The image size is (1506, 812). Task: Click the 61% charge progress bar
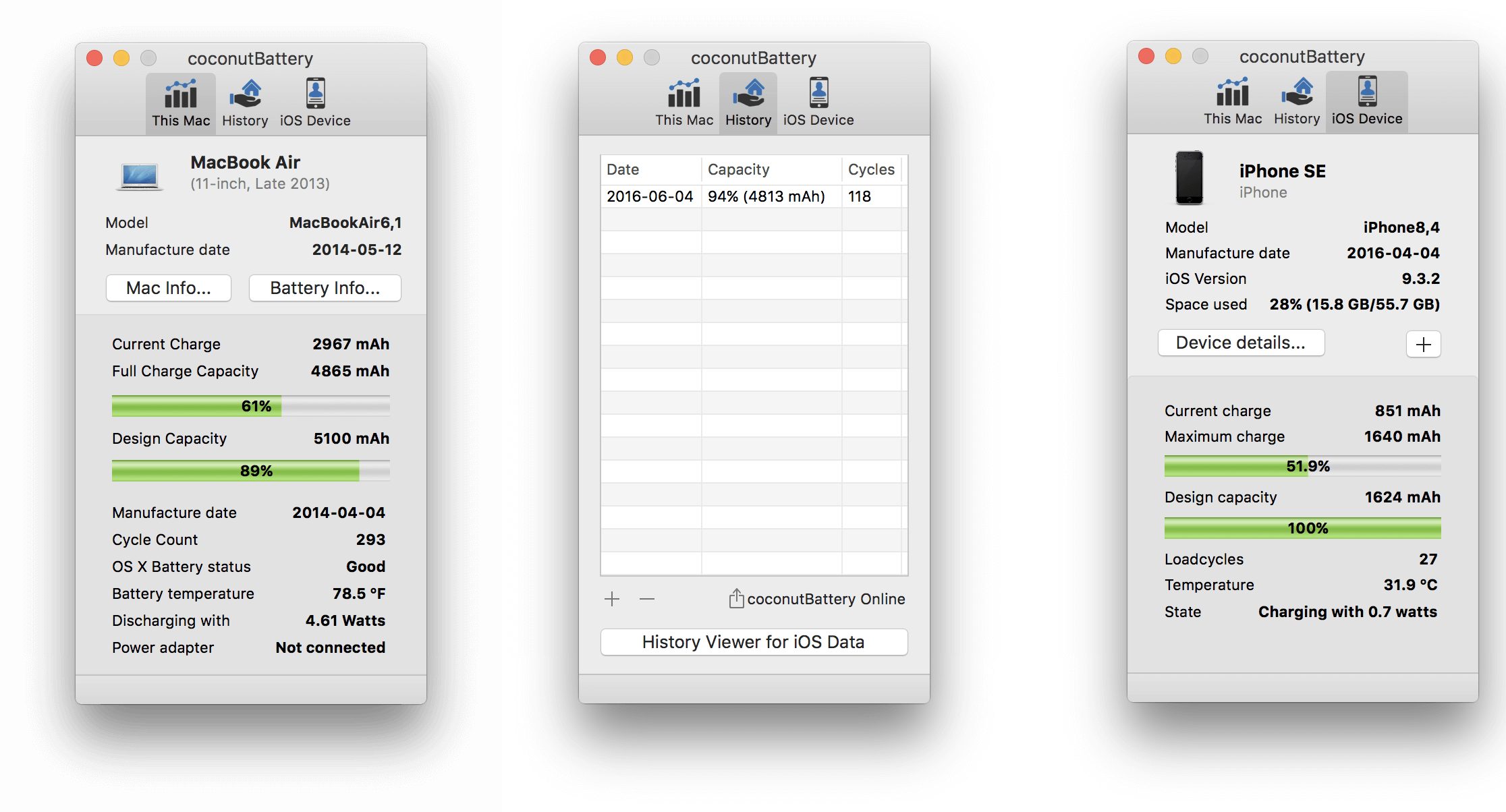(x=250, y=406)
